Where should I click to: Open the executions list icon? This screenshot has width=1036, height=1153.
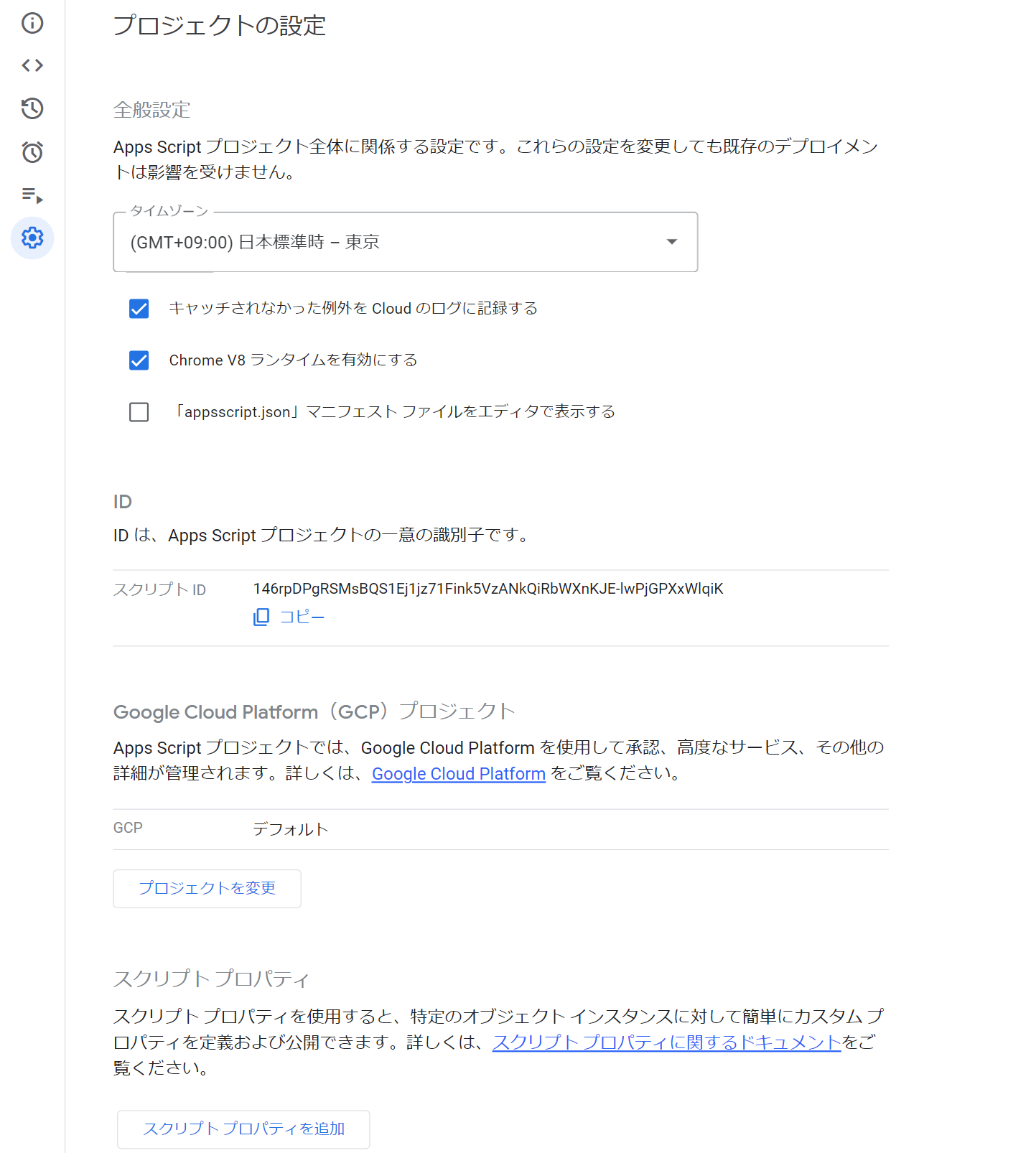(32, 195)
